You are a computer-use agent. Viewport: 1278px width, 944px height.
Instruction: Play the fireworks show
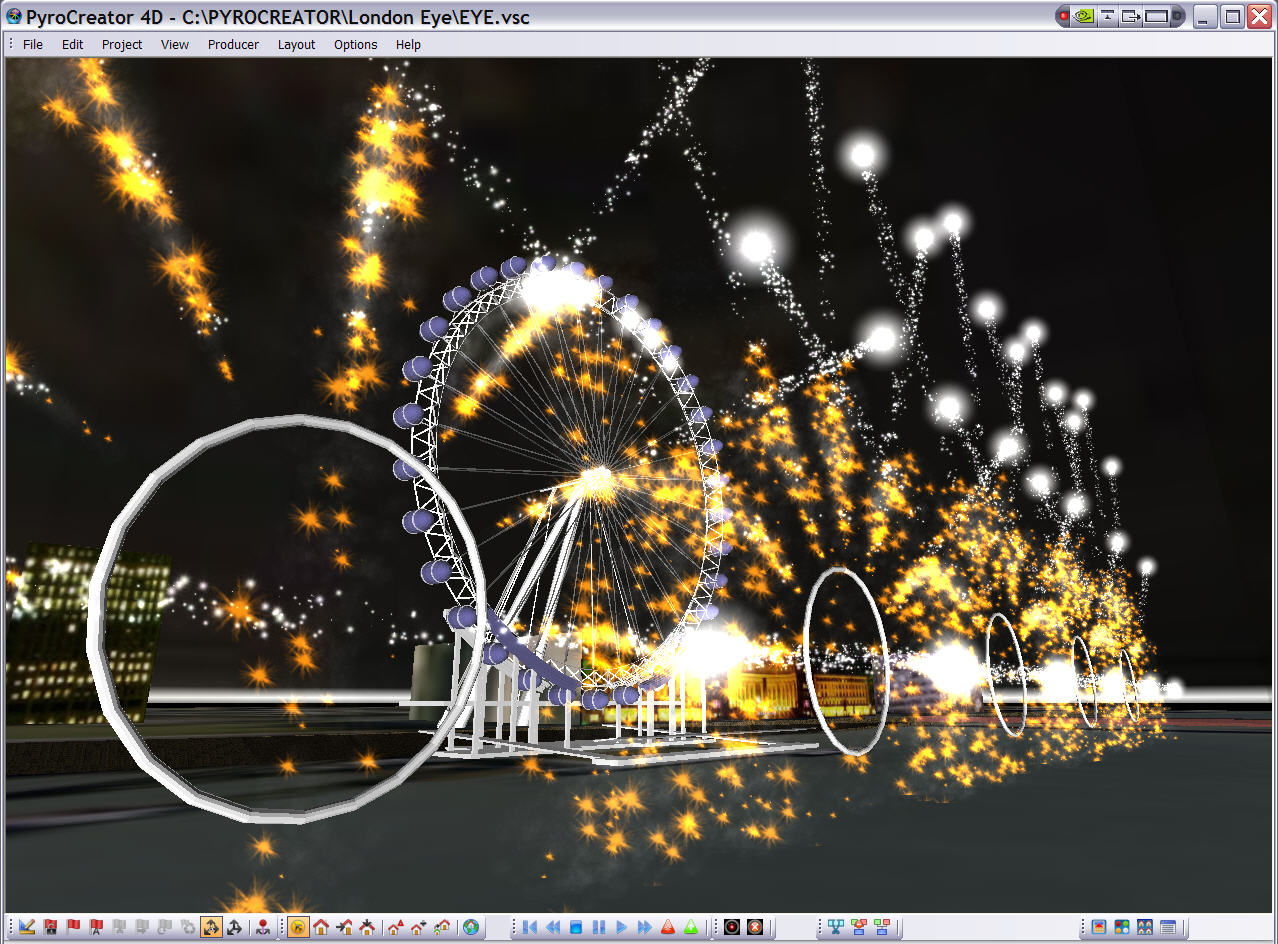[x=621, y=927]
